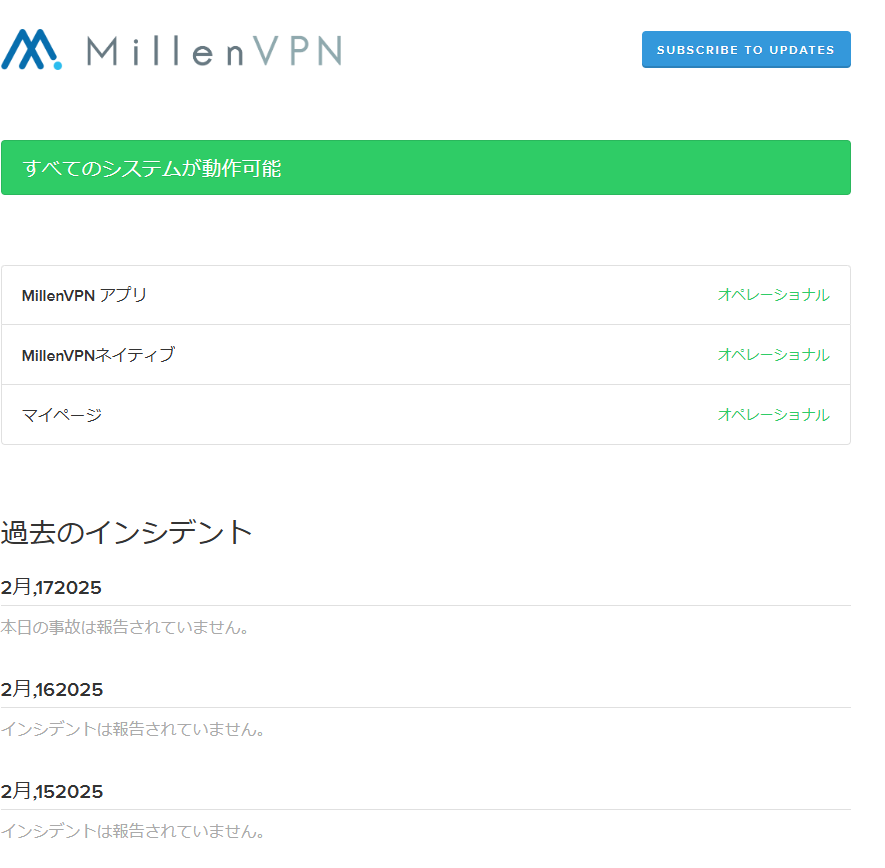Open the 2月,152025 incident date

(52, 791)
